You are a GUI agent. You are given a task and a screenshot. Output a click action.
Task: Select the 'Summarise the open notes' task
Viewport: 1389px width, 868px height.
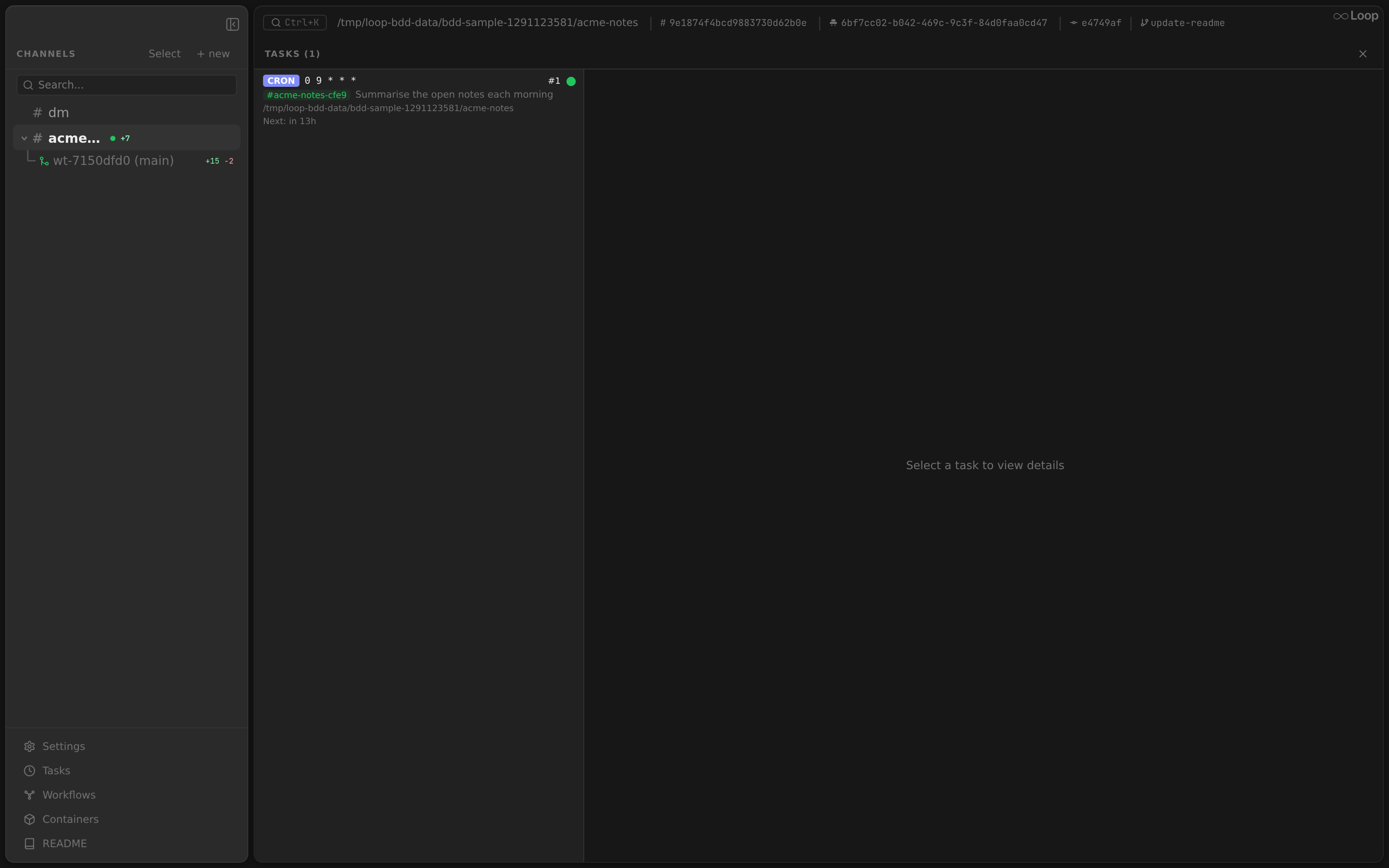point(419,100)
